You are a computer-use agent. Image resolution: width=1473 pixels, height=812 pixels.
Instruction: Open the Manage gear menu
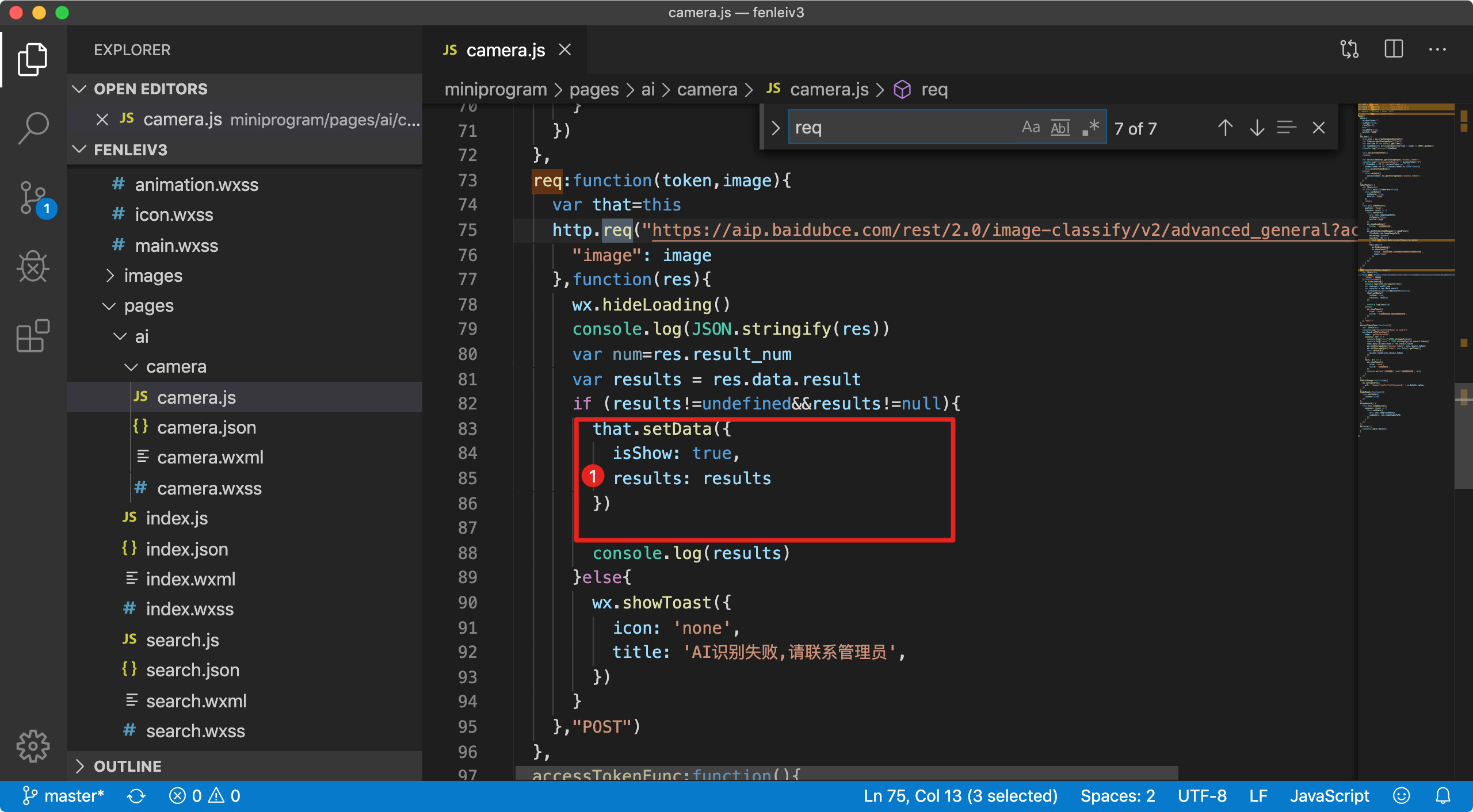pyautogui.click(x=33, y=746)
